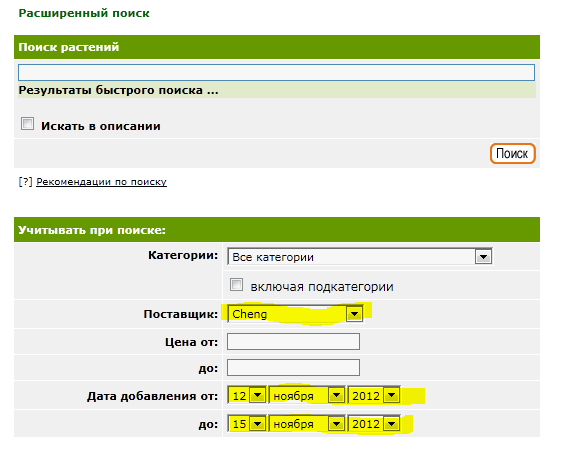The image size is (561, 462).
Task: Click the start day 12 dropdown arrow
Action: (258, 395)
